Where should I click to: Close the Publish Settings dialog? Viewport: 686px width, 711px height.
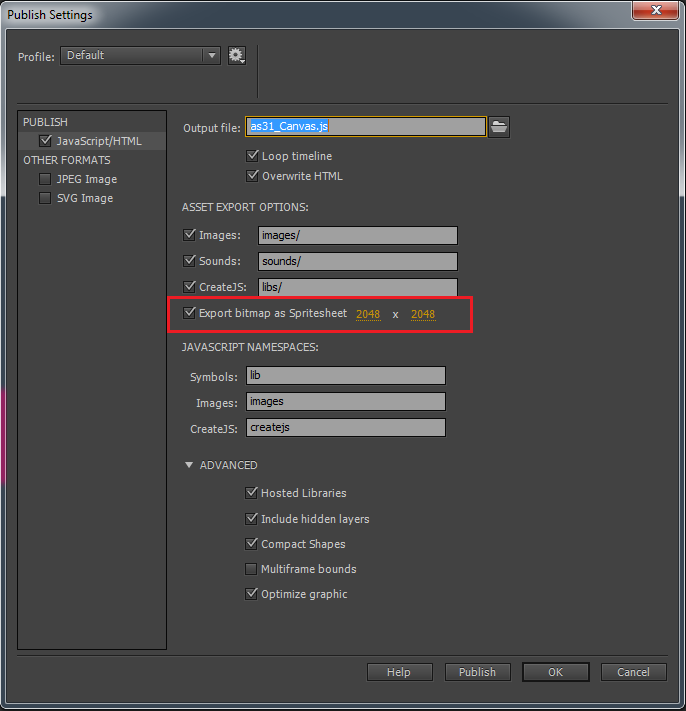click(x=655, y=10)
